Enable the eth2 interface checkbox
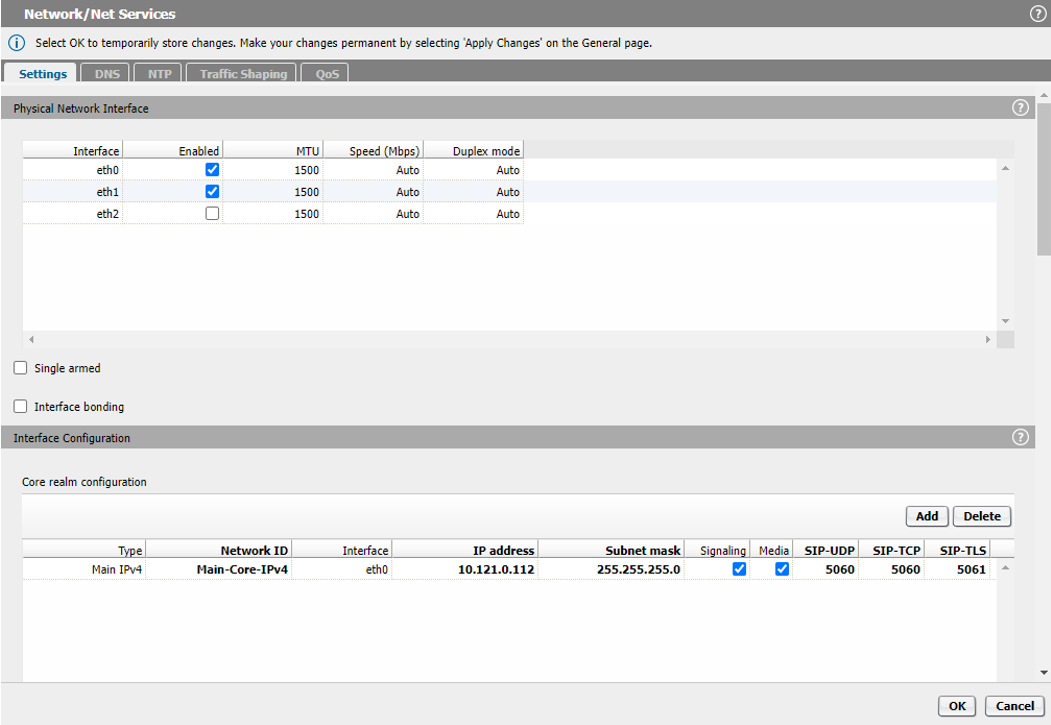 (x=212, y=214)
